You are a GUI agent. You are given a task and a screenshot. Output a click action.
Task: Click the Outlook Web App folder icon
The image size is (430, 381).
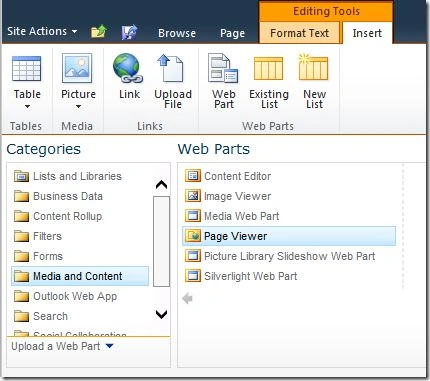point(21,296)
